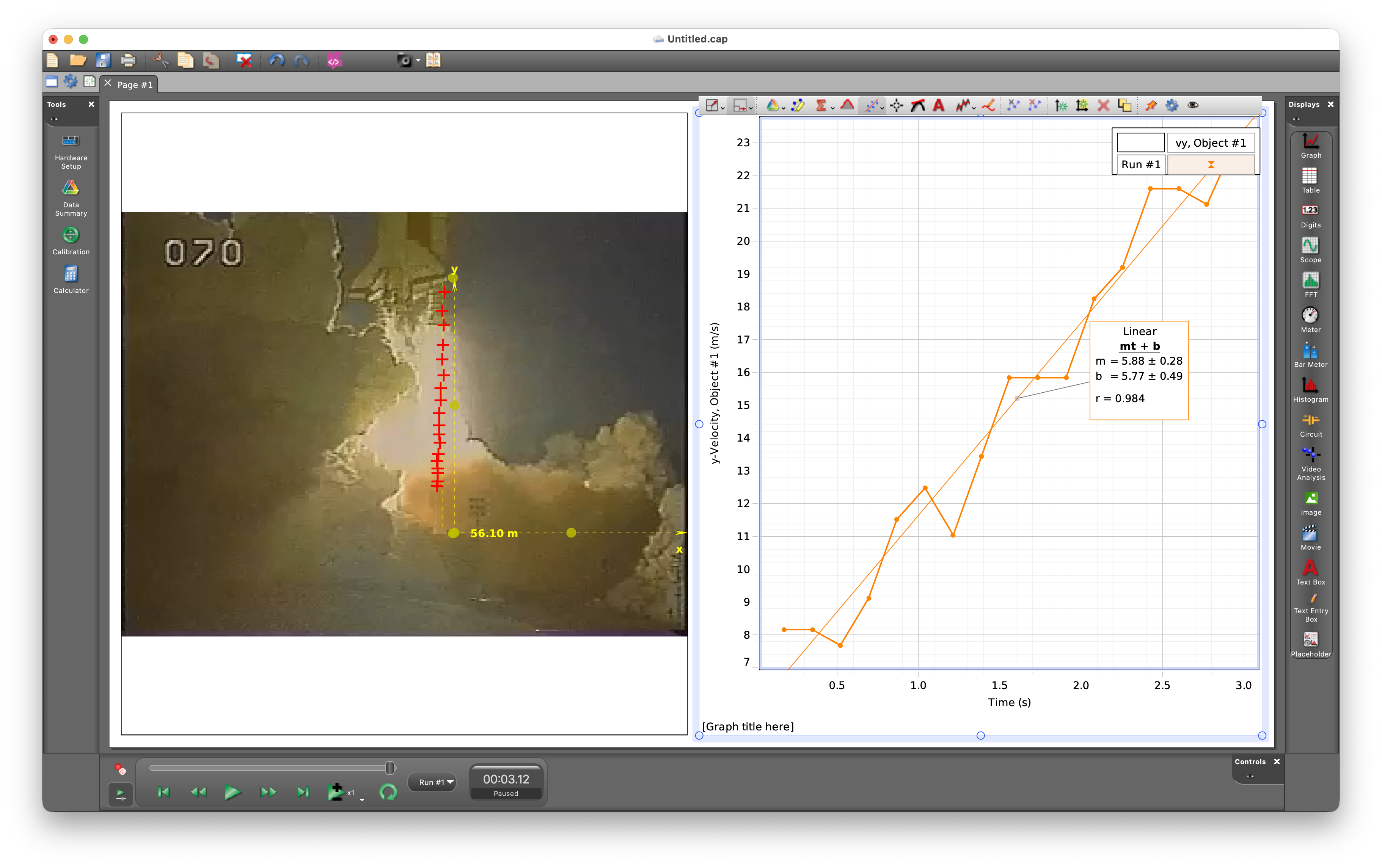This screenshot has width=1382, height=868.
Task: Open the scale-to-fit options dropdown arrow
Action: coord(722,108)
